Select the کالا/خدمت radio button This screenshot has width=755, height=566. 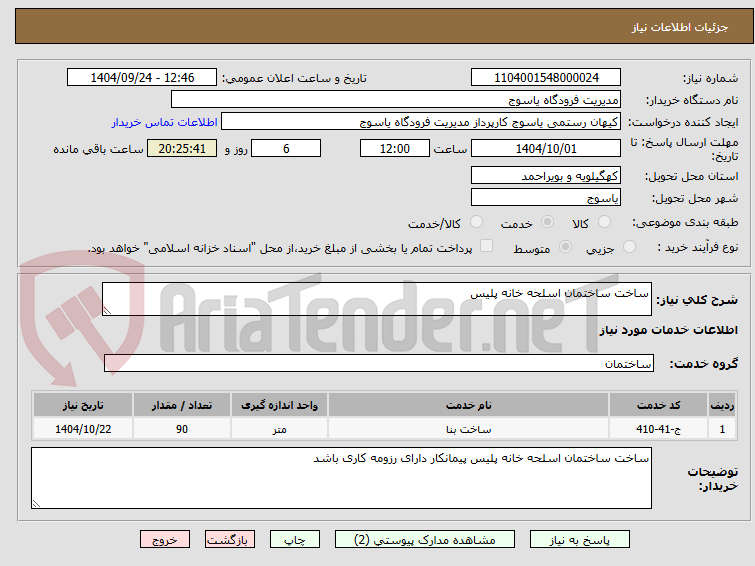[476, 222]
